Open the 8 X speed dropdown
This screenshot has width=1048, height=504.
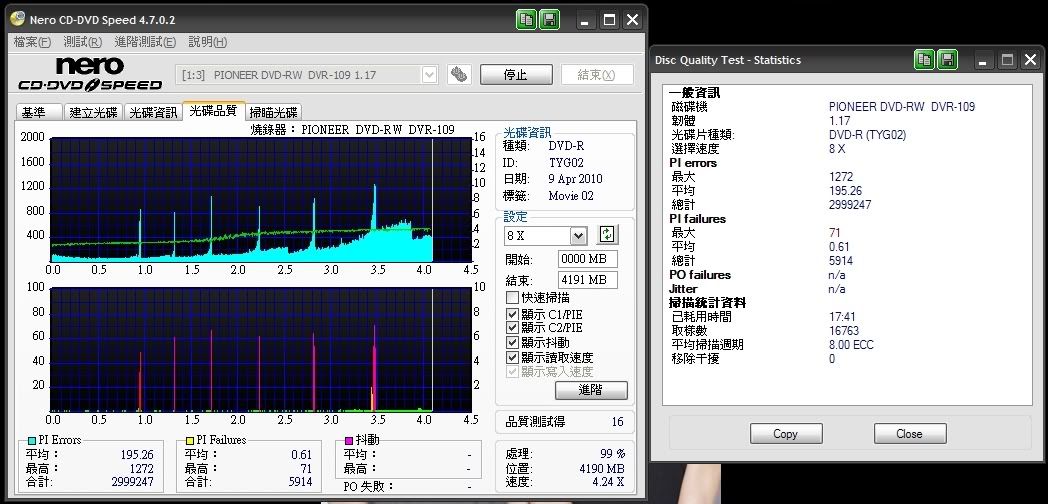point(578,236)
